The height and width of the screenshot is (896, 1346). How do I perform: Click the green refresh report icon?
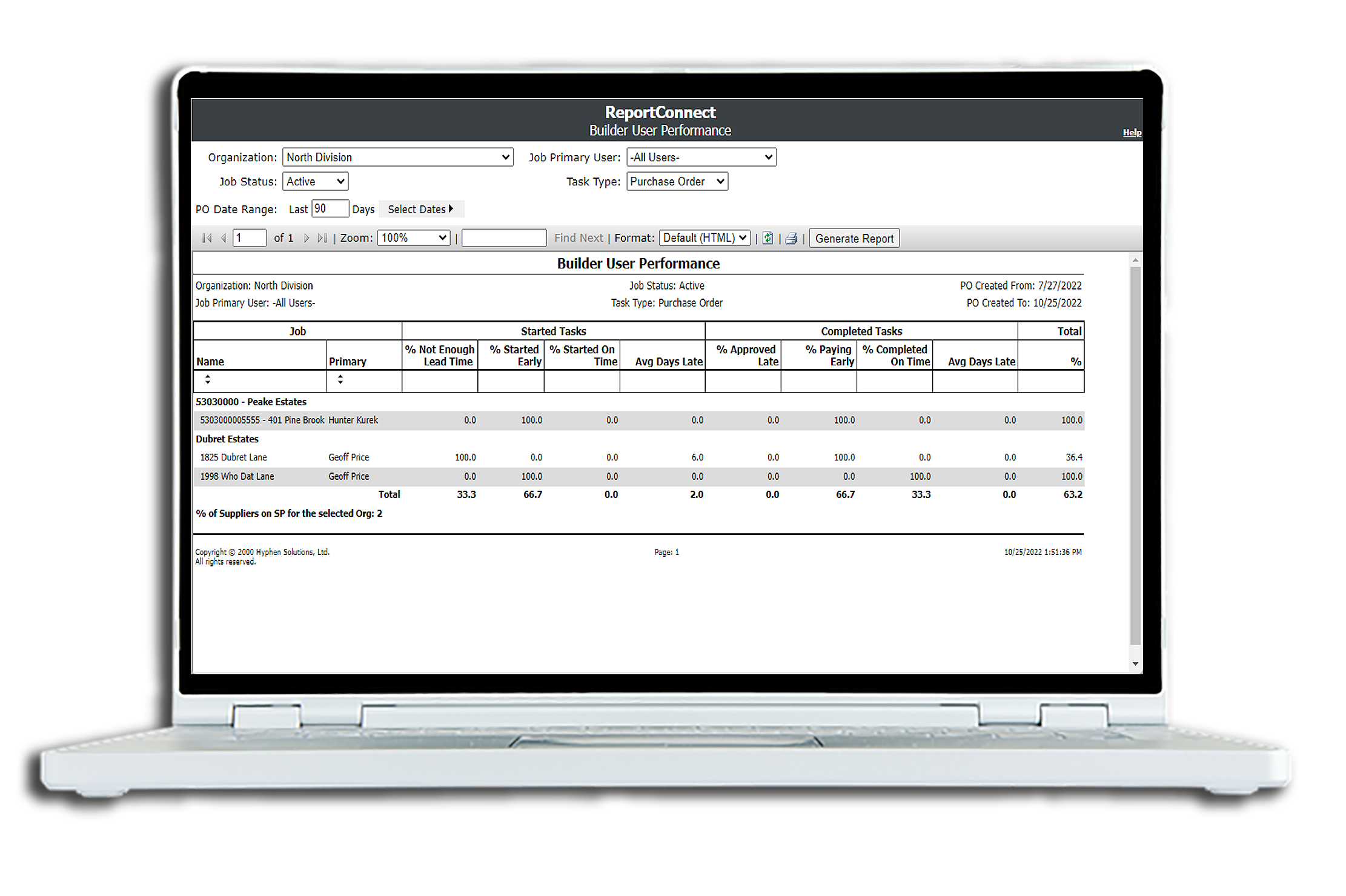click(x=767, y=238)
